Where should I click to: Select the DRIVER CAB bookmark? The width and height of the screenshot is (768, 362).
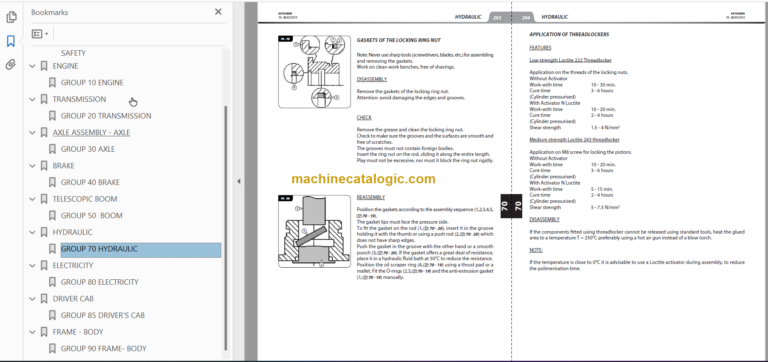tap(73, 299)
